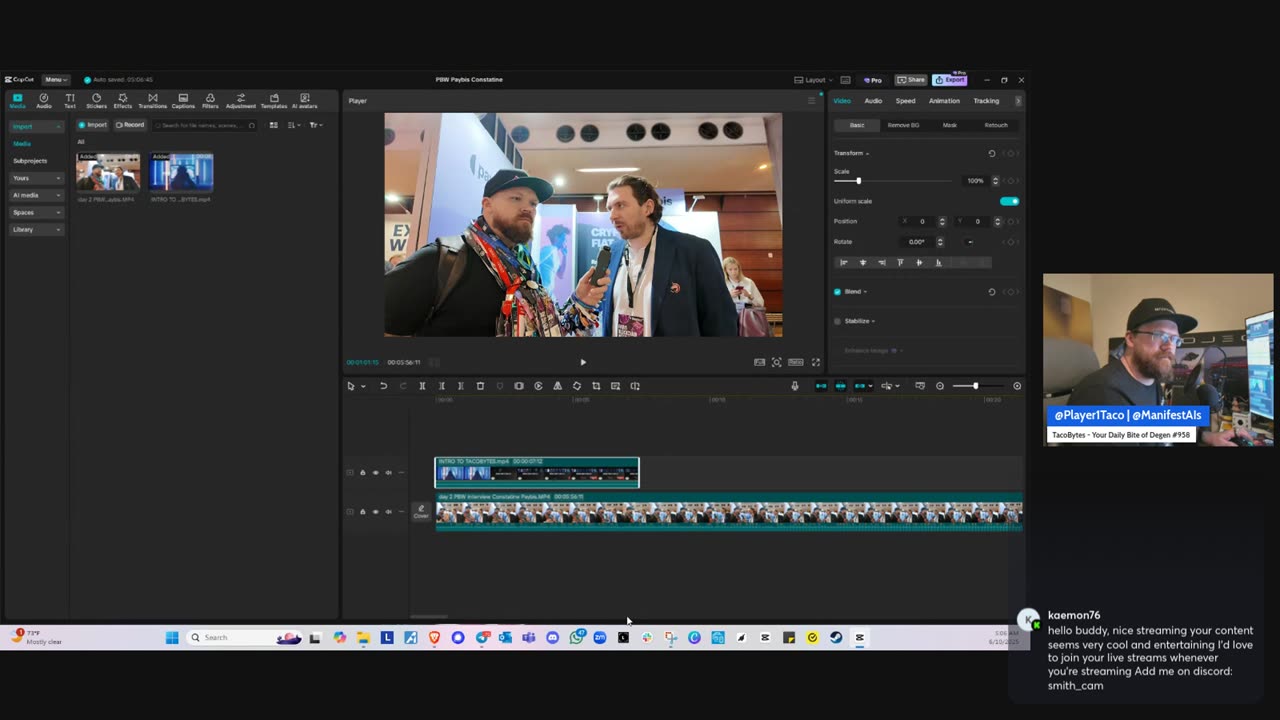Expand the AI media section
The width and height of the screenshot is (1280, 720).
[x=36, y=195]
